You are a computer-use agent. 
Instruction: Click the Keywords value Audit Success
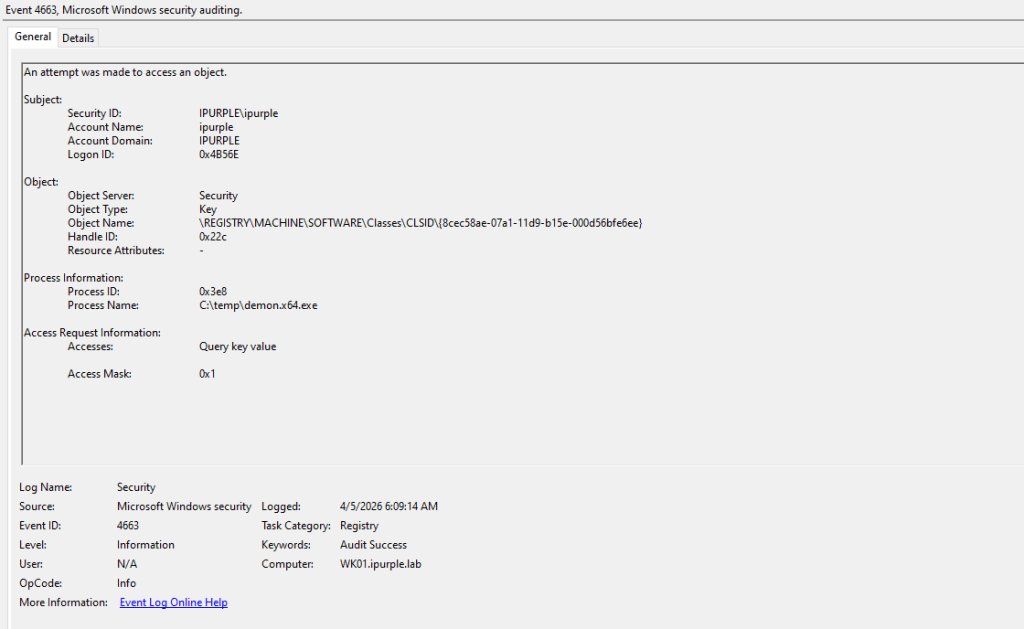pos(373,545)
